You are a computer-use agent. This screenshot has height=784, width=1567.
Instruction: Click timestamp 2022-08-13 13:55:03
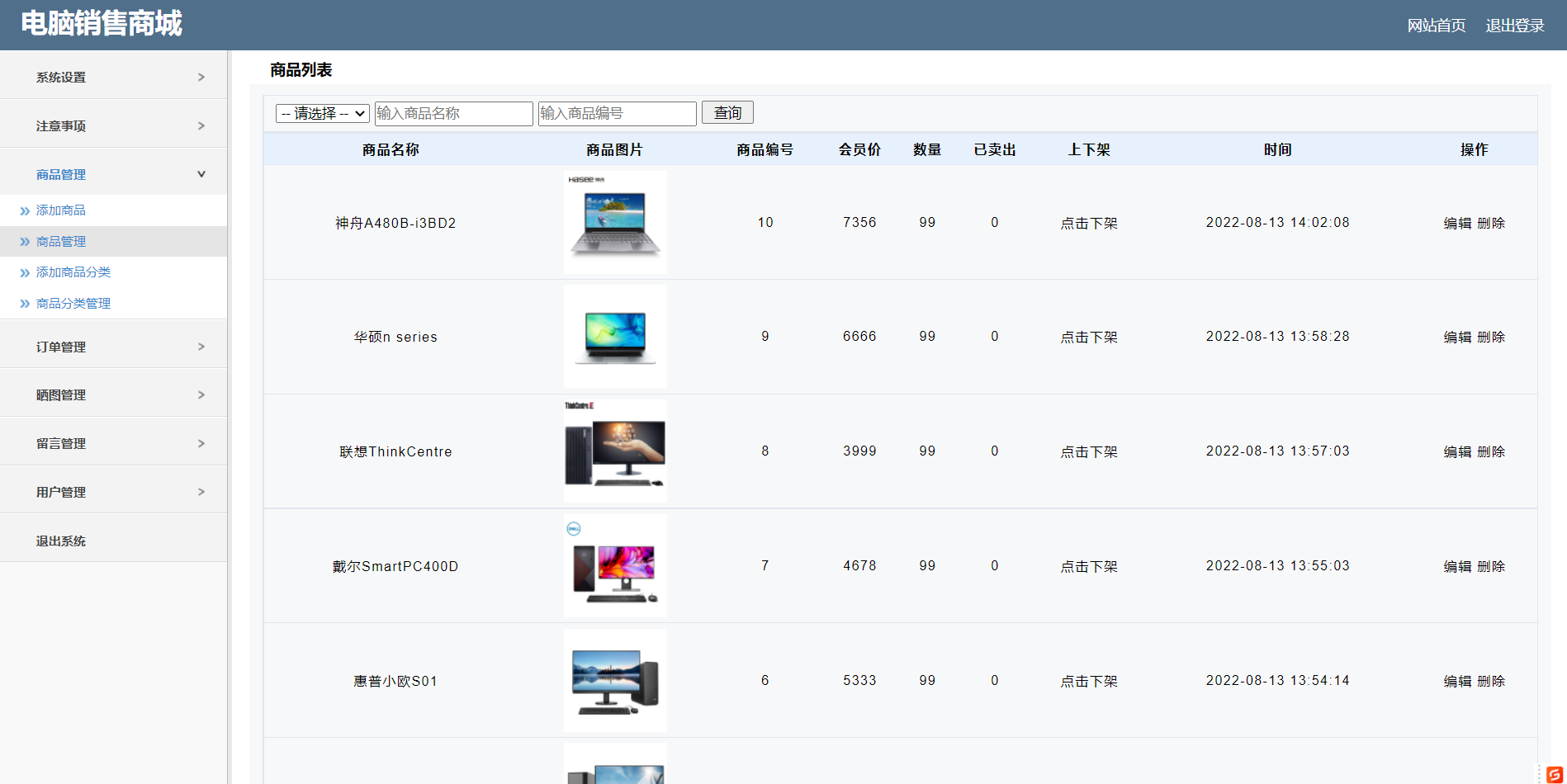click(x=1277, y=565)
